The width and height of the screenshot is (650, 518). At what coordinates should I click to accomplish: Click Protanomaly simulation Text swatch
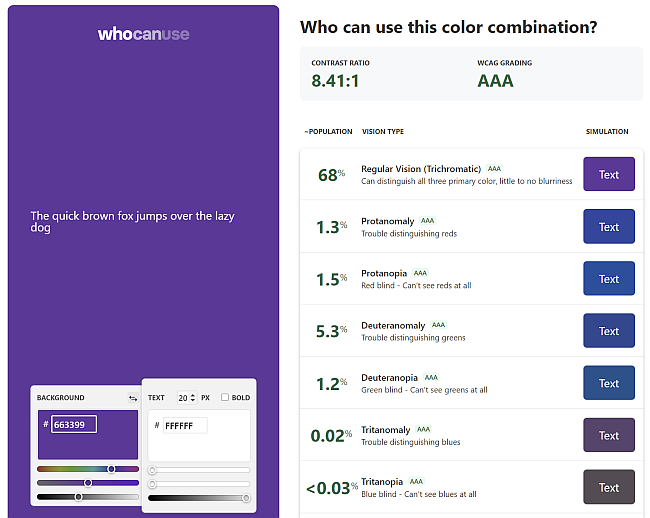pos(609,226)
